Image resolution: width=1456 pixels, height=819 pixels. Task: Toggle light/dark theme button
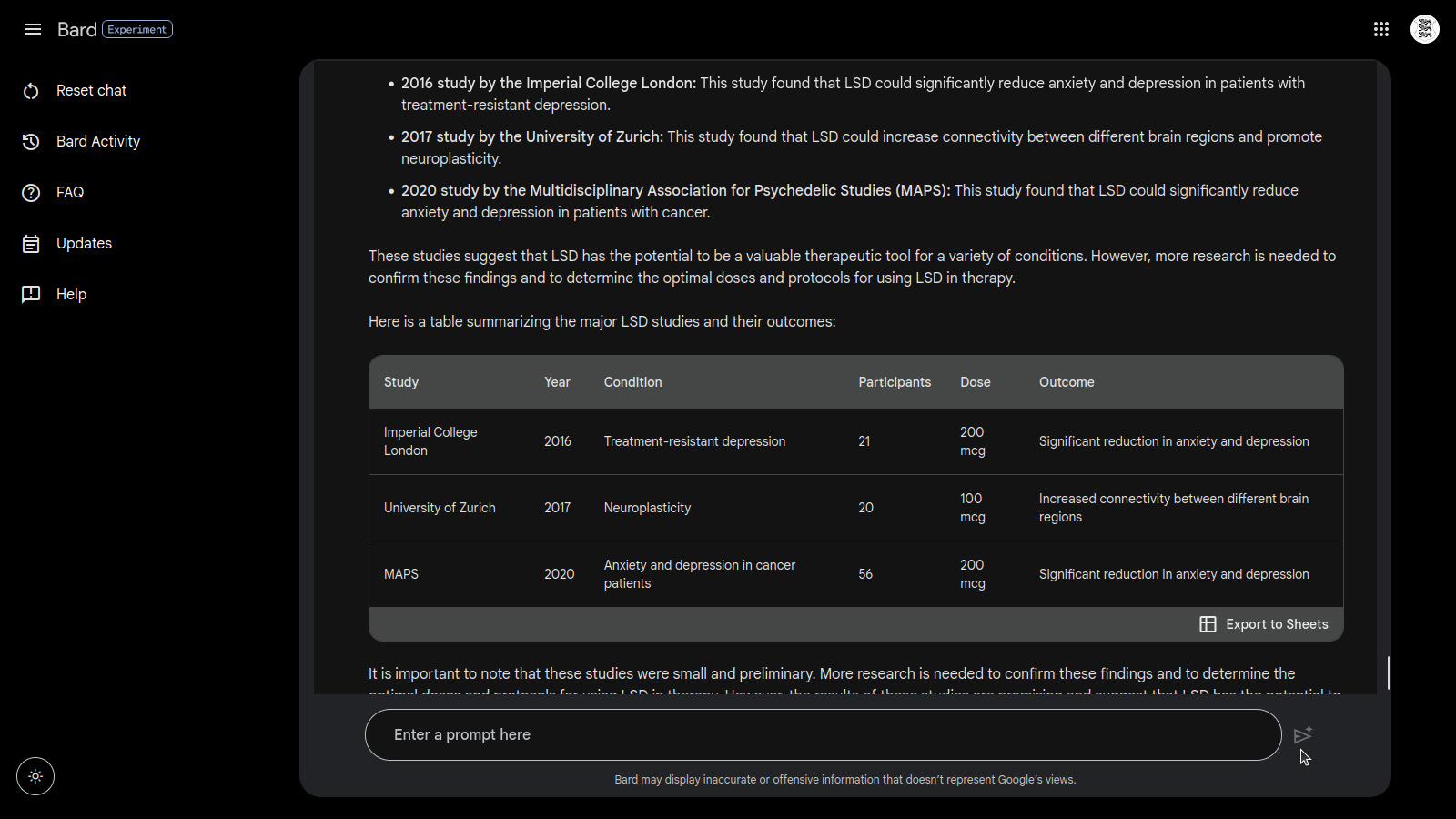[35, 776]
